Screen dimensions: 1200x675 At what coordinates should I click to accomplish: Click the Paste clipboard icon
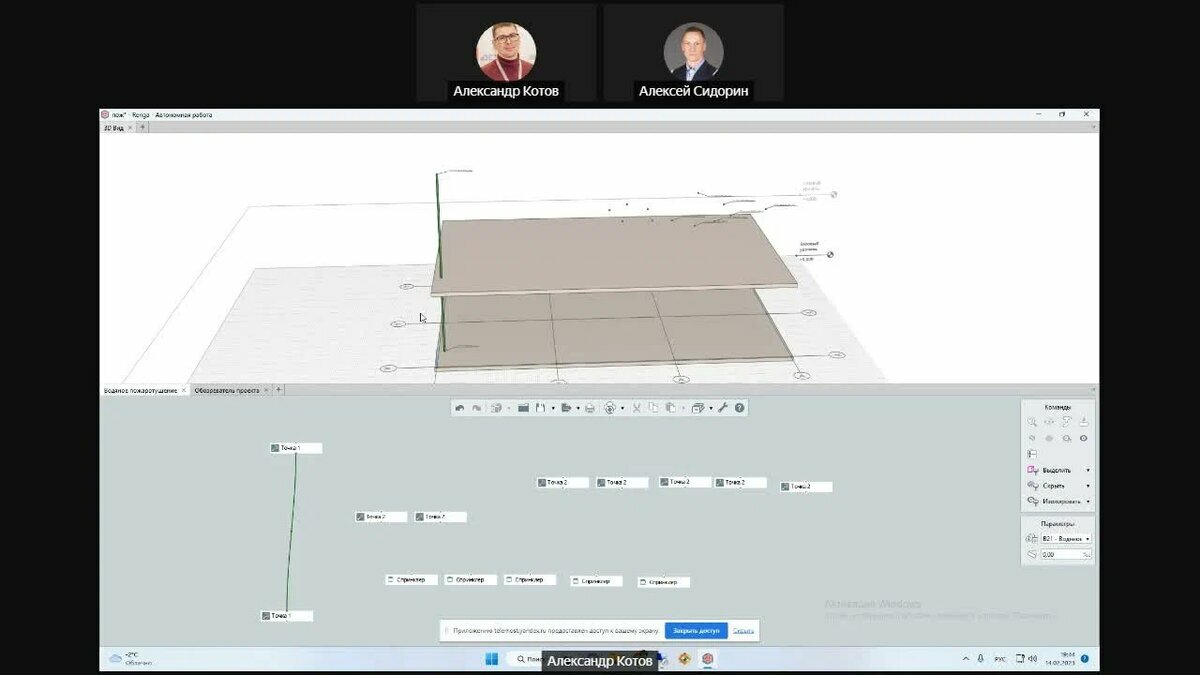pos(670,408)
